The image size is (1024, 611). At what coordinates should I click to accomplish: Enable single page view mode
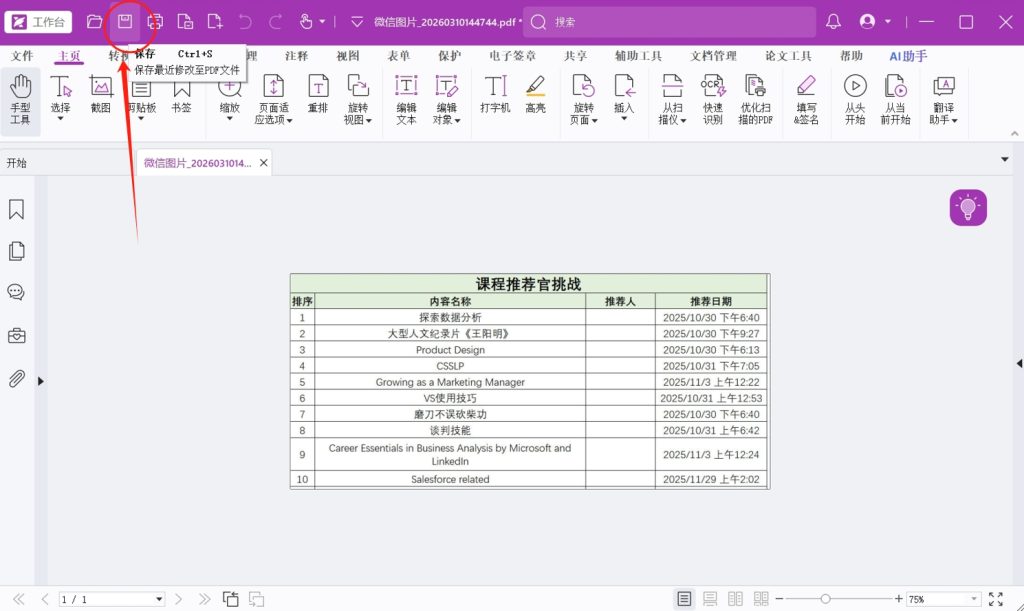[x=684, y=599]
